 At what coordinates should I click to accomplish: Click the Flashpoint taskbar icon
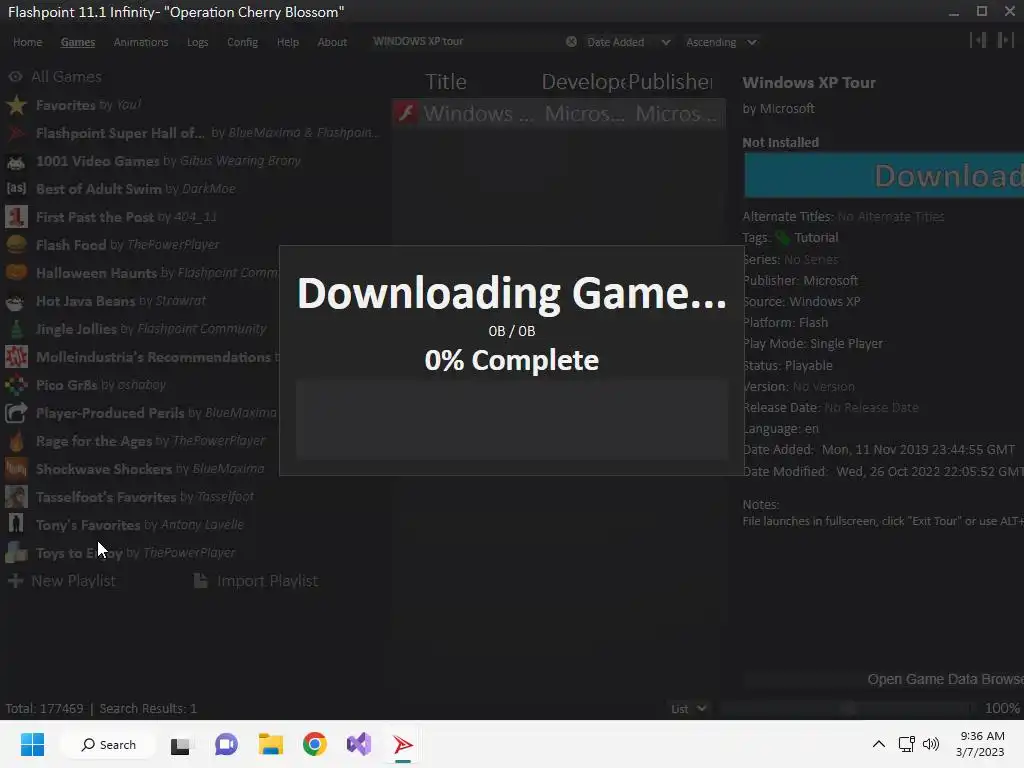(x=403, y=744)
